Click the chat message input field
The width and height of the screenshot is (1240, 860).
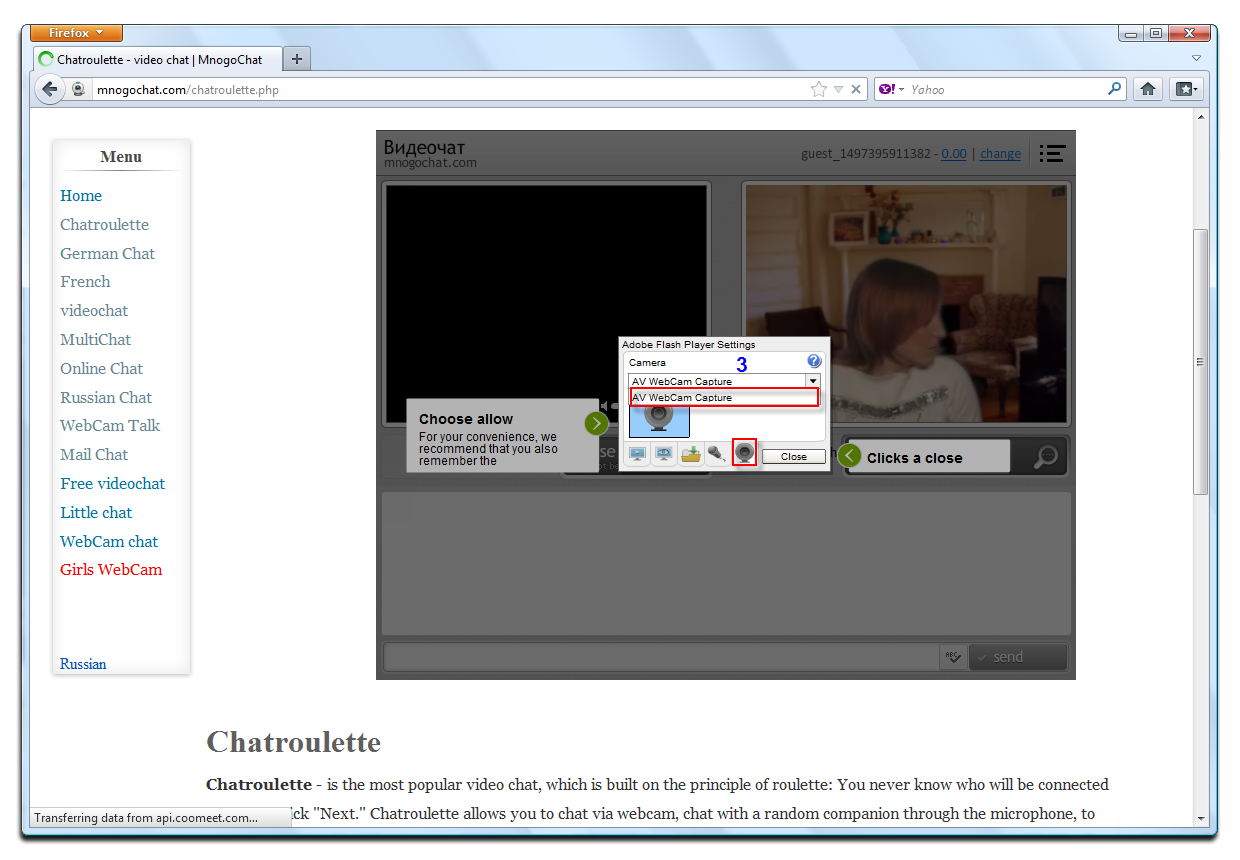661,657
